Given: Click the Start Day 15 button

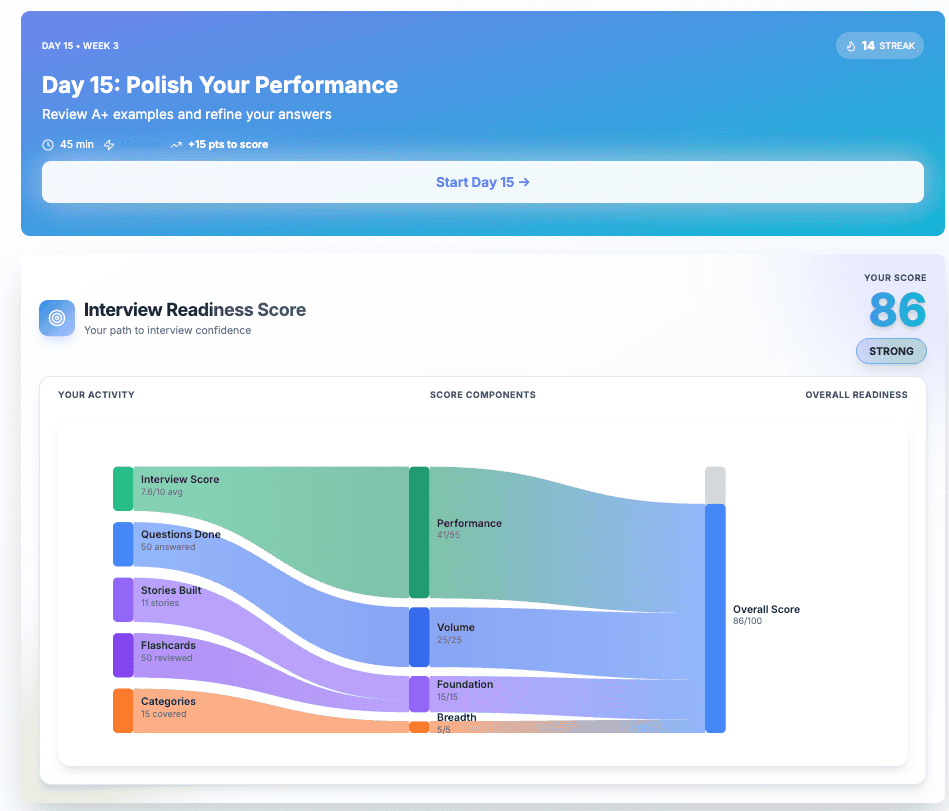Looking at the screenshot, I should coord(482,182).
